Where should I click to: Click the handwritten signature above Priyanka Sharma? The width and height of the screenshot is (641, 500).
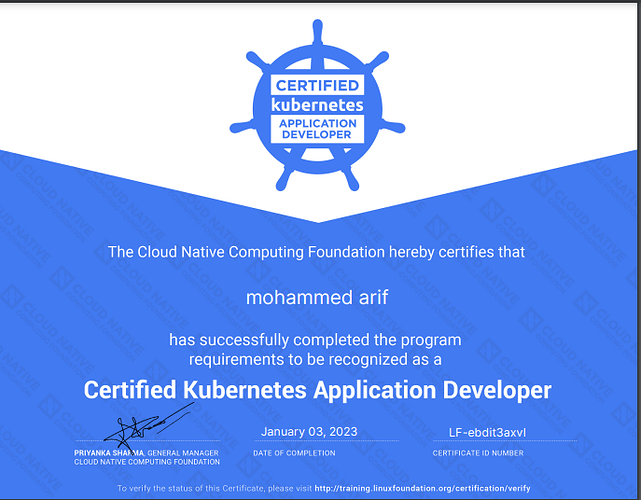(149, 427)
